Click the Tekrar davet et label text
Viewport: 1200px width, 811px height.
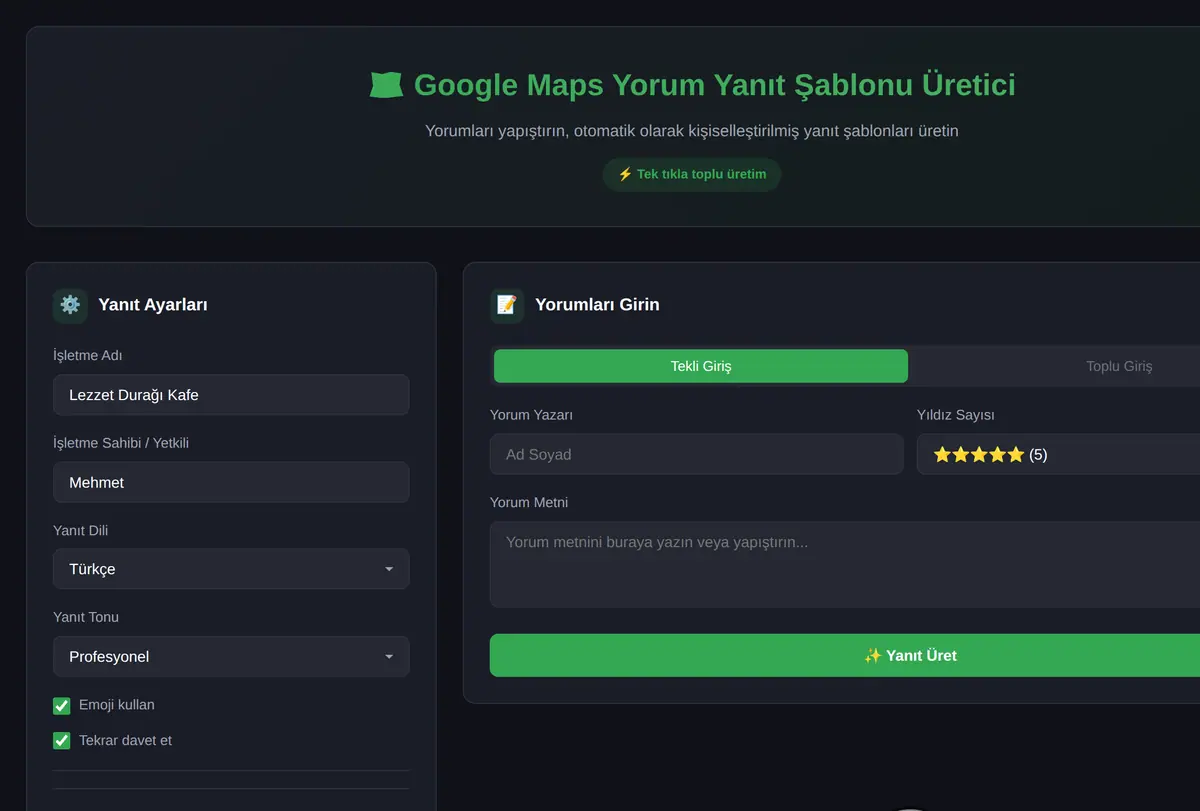click(126, 741)
